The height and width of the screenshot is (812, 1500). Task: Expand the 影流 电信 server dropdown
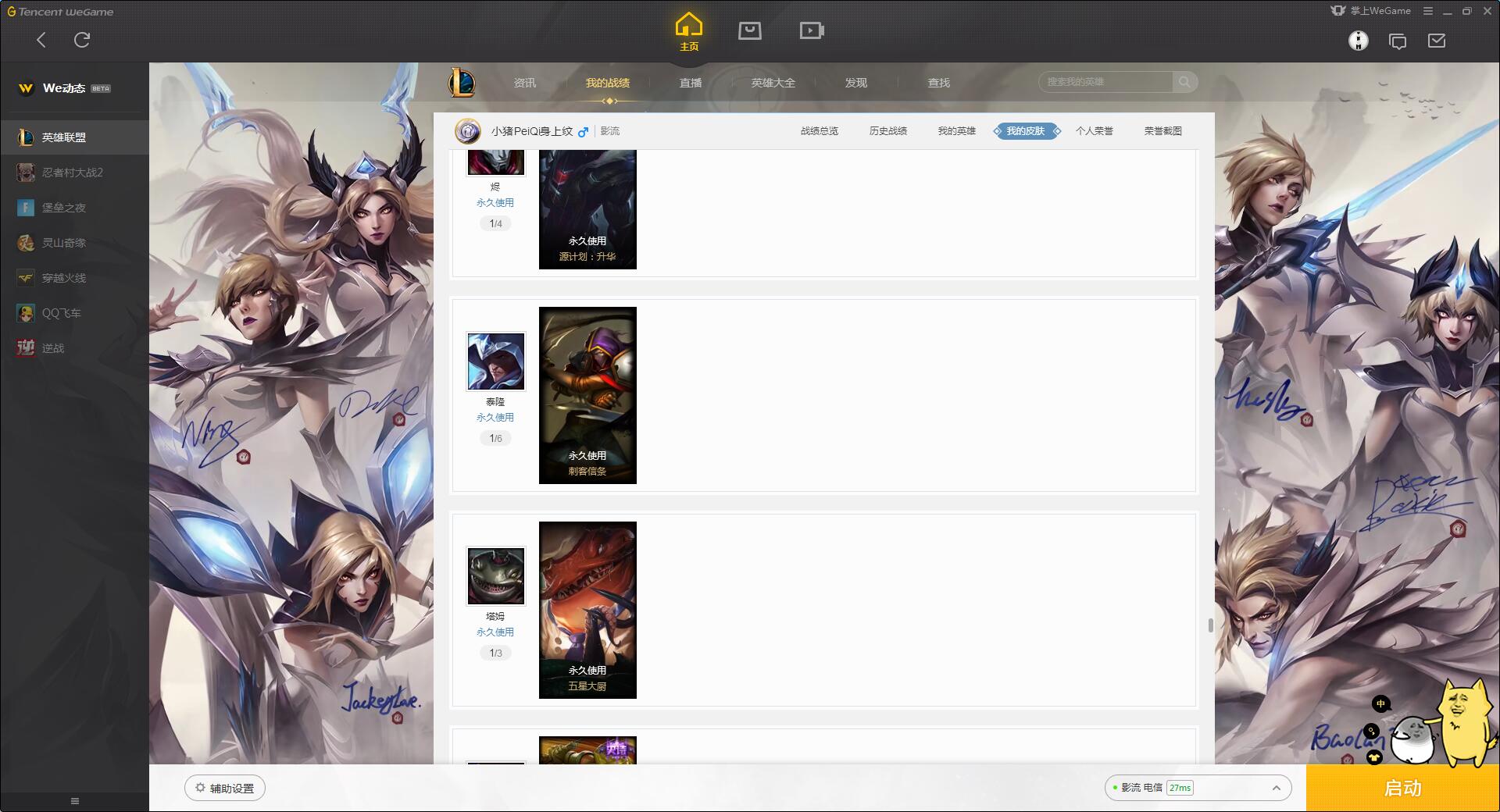(x=1198, y=788)
